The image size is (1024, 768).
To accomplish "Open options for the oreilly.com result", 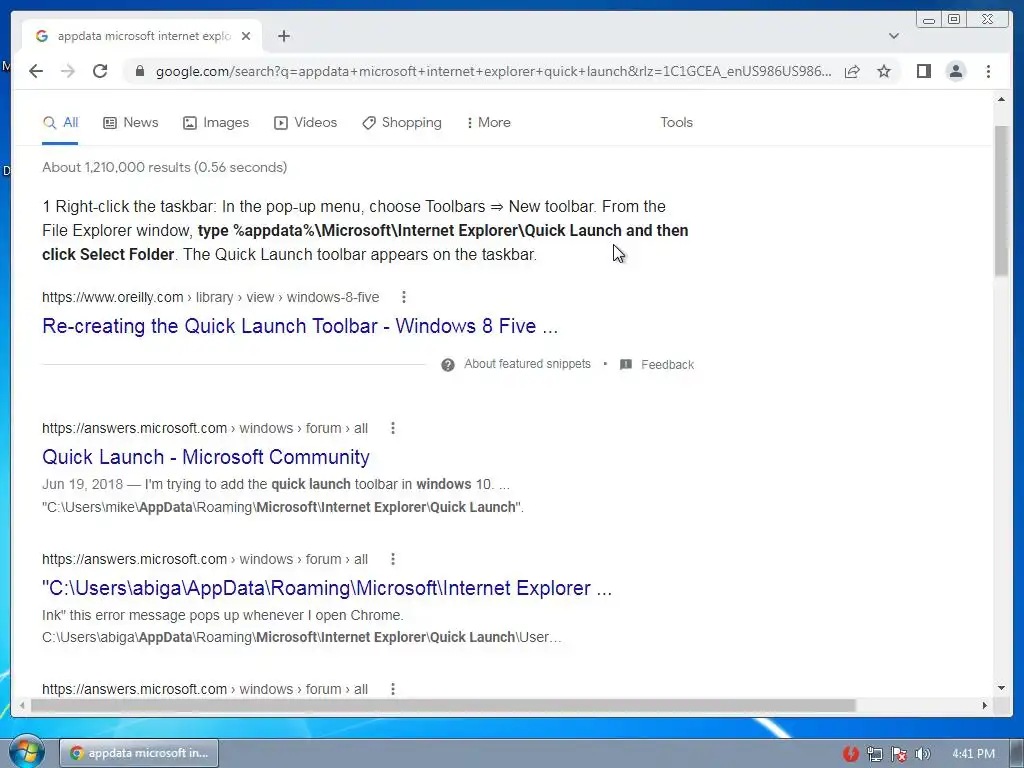I will pyautogui.click(x=404, y=297).
